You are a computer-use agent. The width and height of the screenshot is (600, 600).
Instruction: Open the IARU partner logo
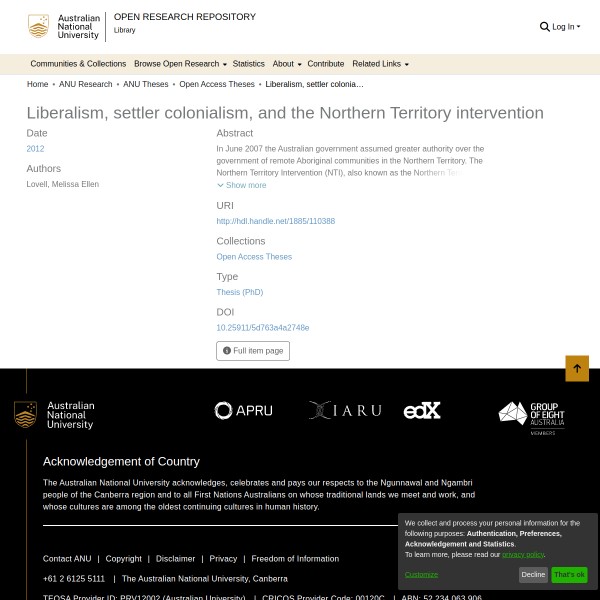pyautogui.click(x=344, y=410)
